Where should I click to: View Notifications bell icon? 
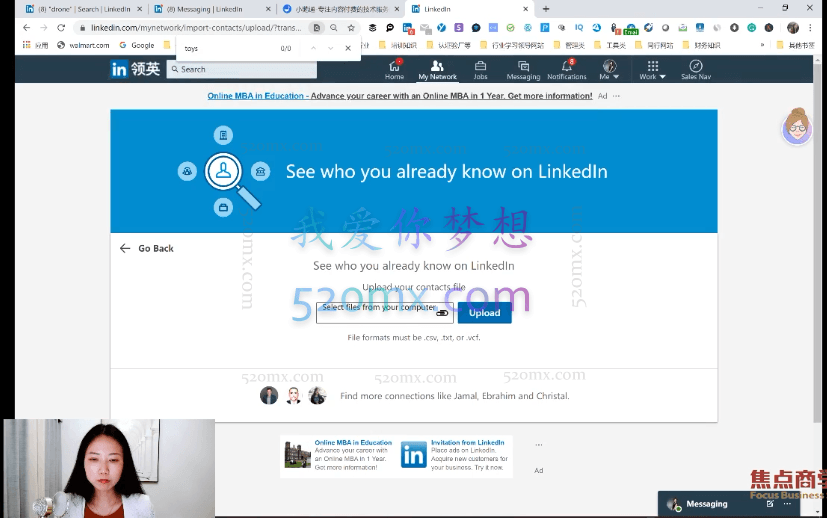tap(566, 70)
